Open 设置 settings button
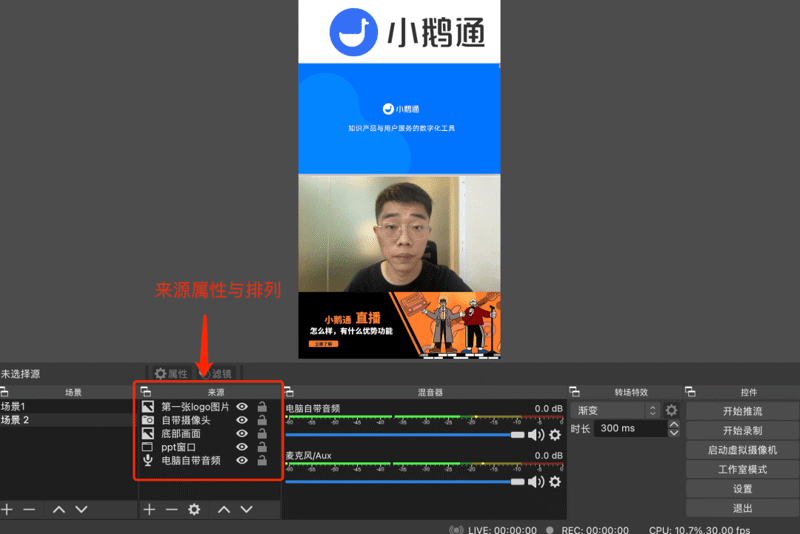The height and width of the screenshot is (534, 800). click(x=742, y=489)
